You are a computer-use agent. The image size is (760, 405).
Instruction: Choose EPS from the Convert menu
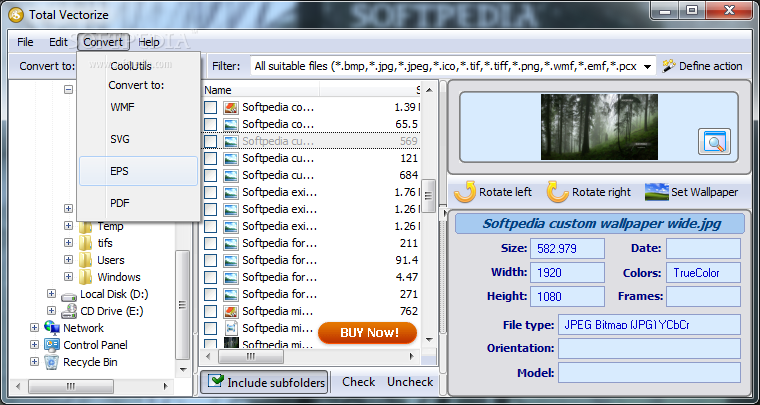point(139,171)
